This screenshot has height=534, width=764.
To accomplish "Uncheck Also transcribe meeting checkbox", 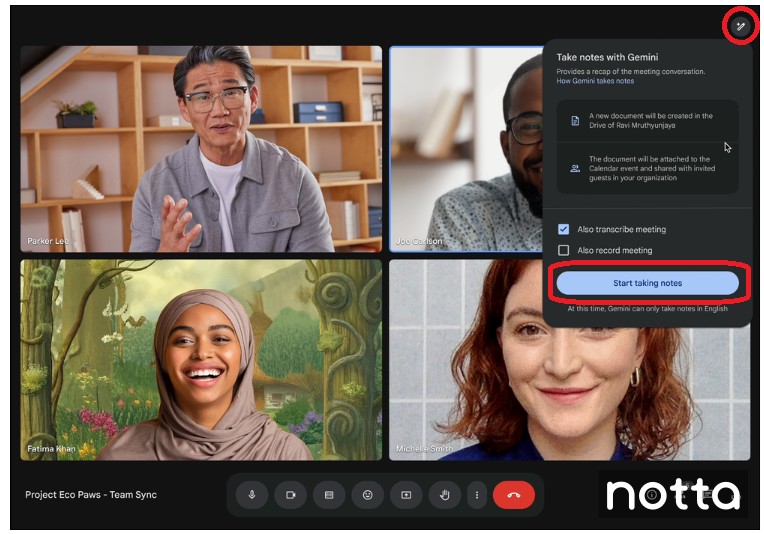I will pyautogui.click(x=564, y=229).
